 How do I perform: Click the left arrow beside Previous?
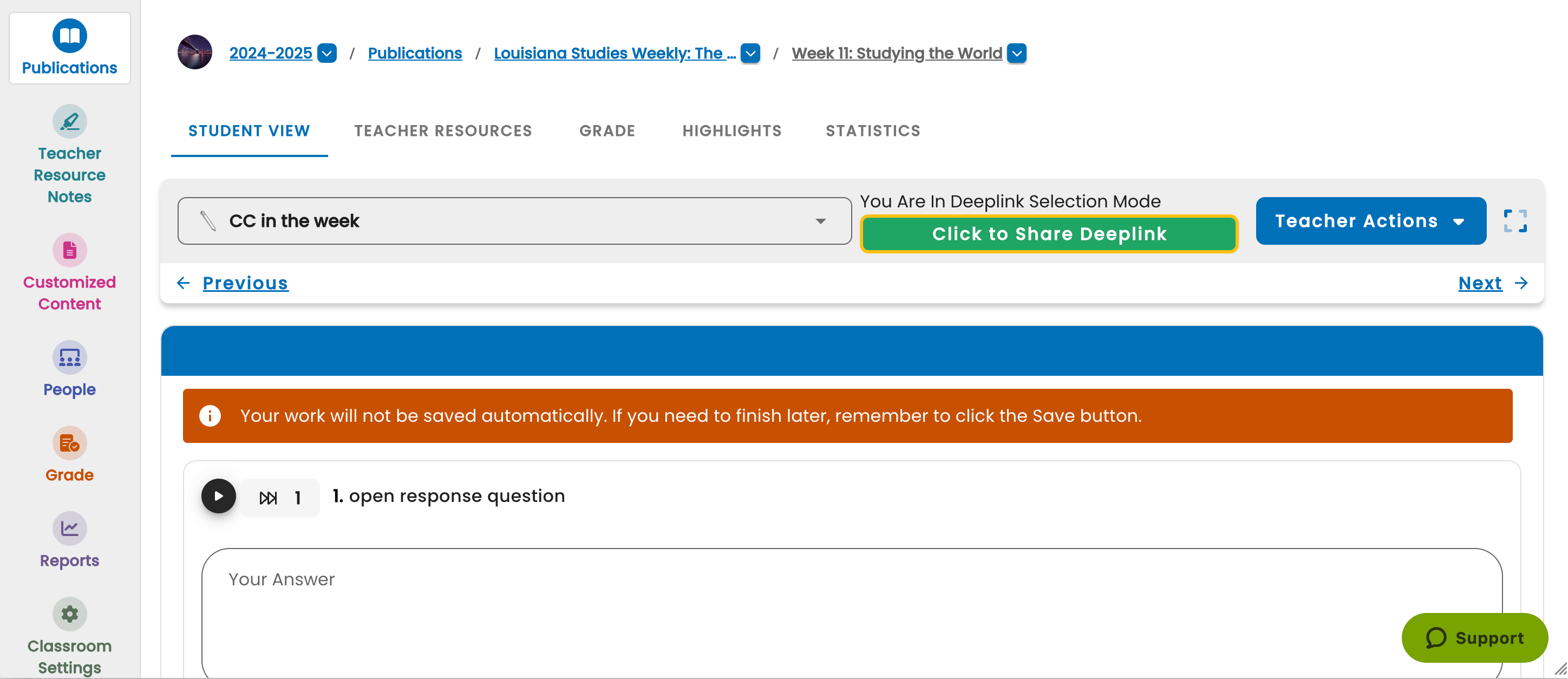tap(183, 283)
